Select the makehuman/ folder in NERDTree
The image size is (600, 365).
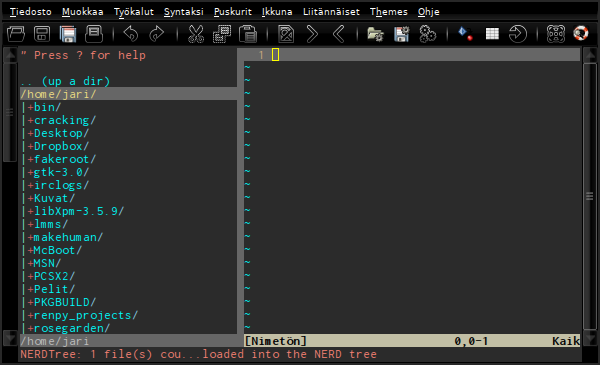(68, 237)
